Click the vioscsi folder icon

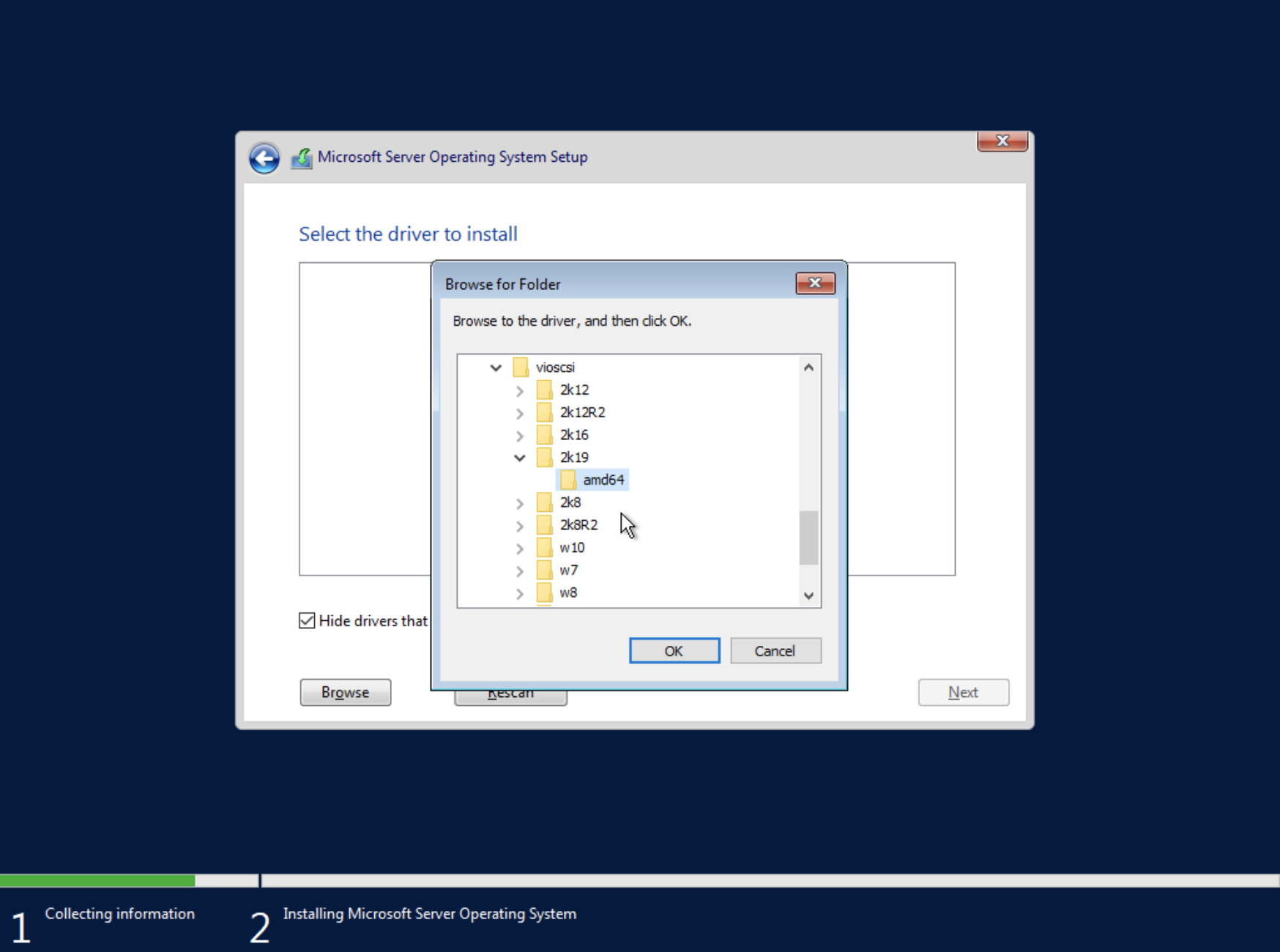521,367
